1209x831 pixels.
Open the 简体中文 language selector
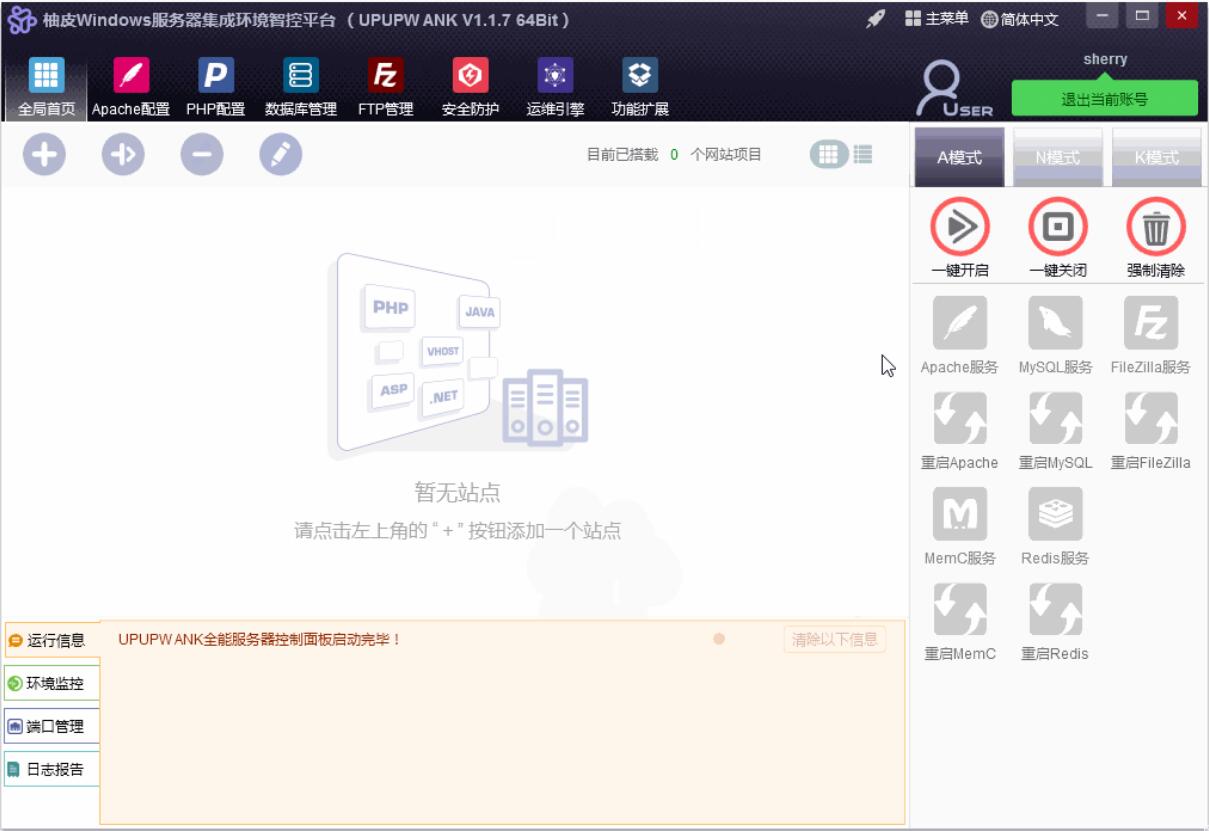click(x=1019, y=19)
